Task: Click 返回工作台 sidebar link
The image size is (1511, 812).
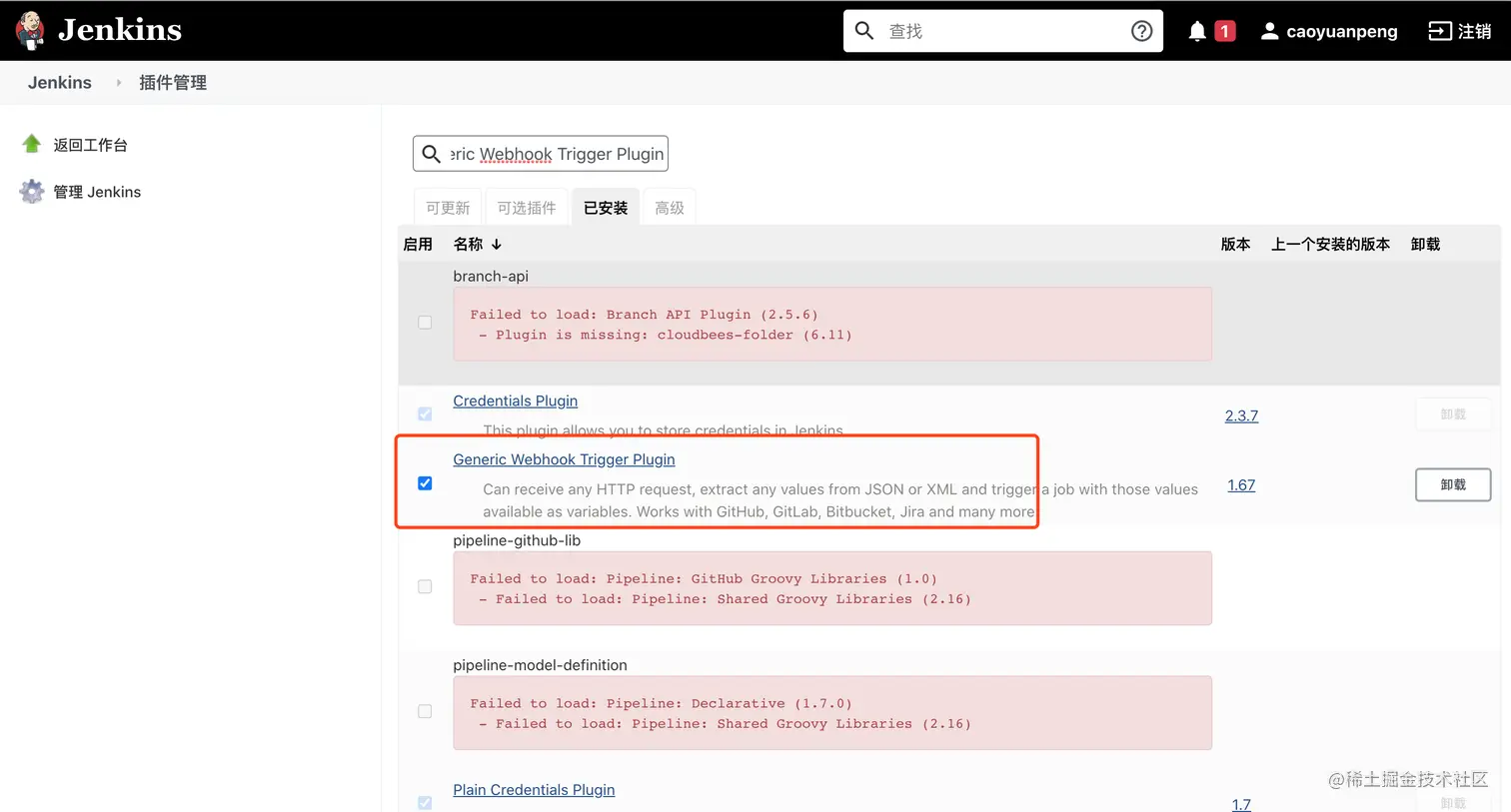Action: click(x=90, y=145)
